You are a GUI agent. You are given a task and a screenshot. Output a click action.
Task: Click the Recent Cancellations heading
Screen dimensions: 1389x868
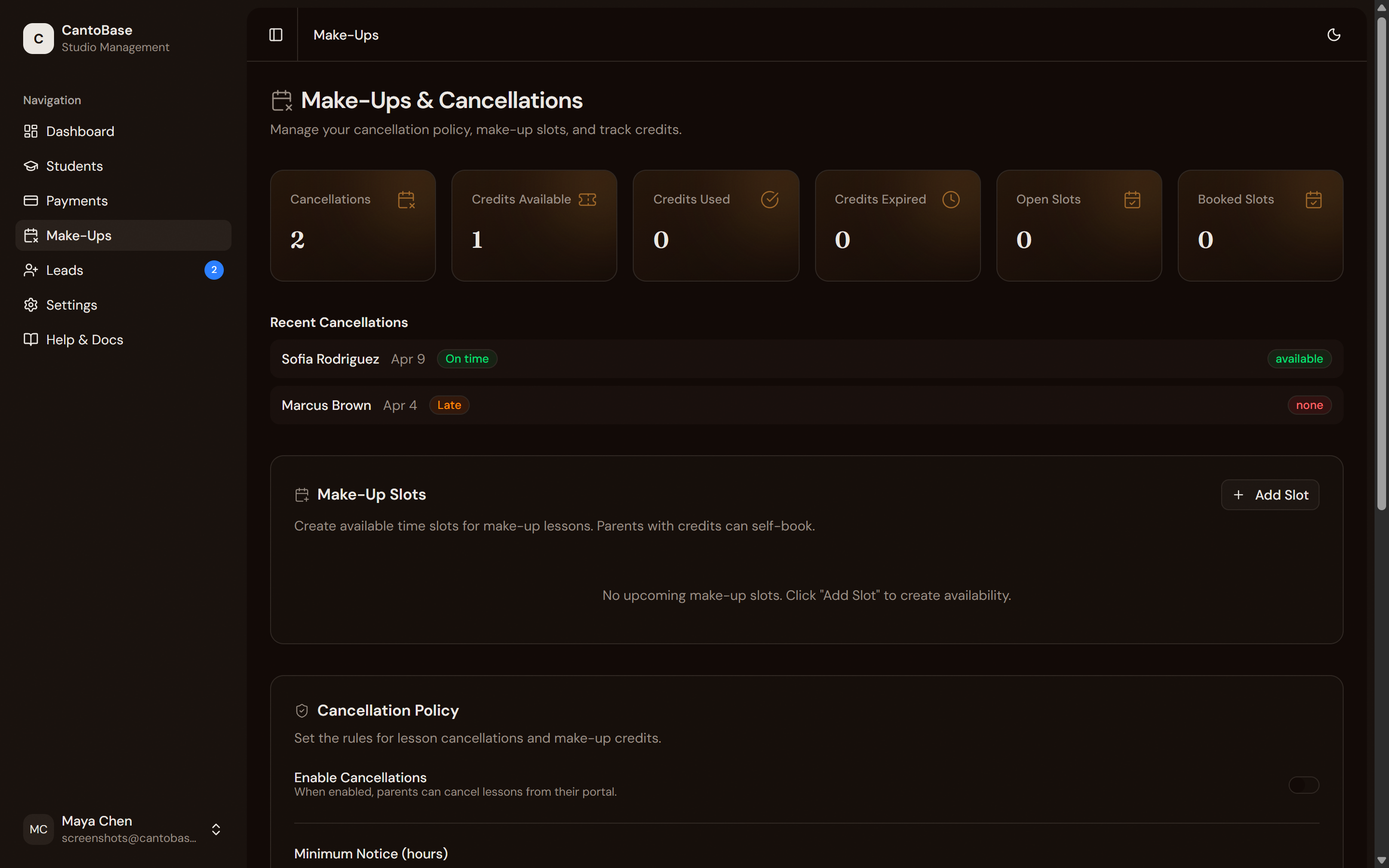pos(339,323)
